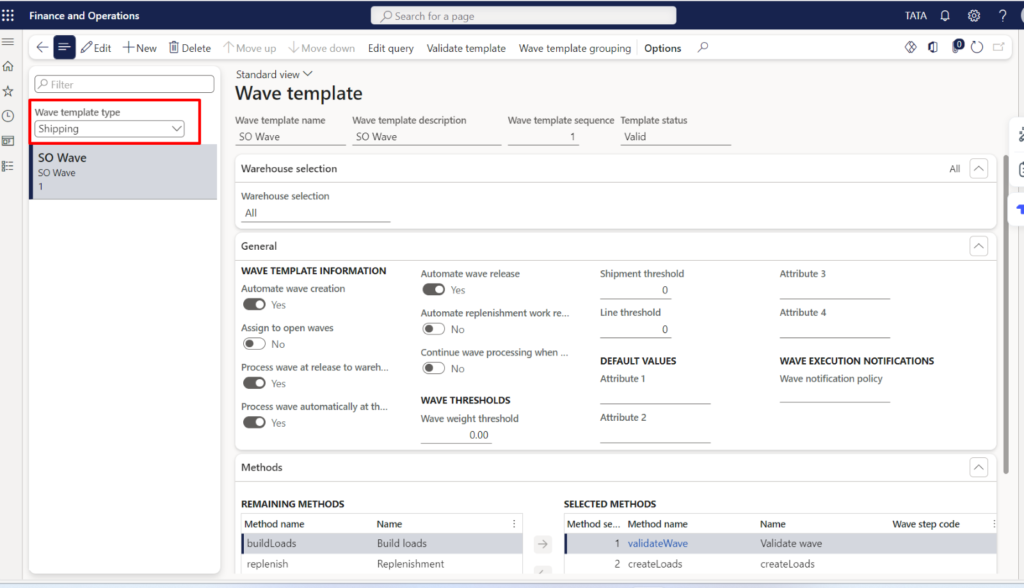Click Move up in the action pane

[249, 48]
